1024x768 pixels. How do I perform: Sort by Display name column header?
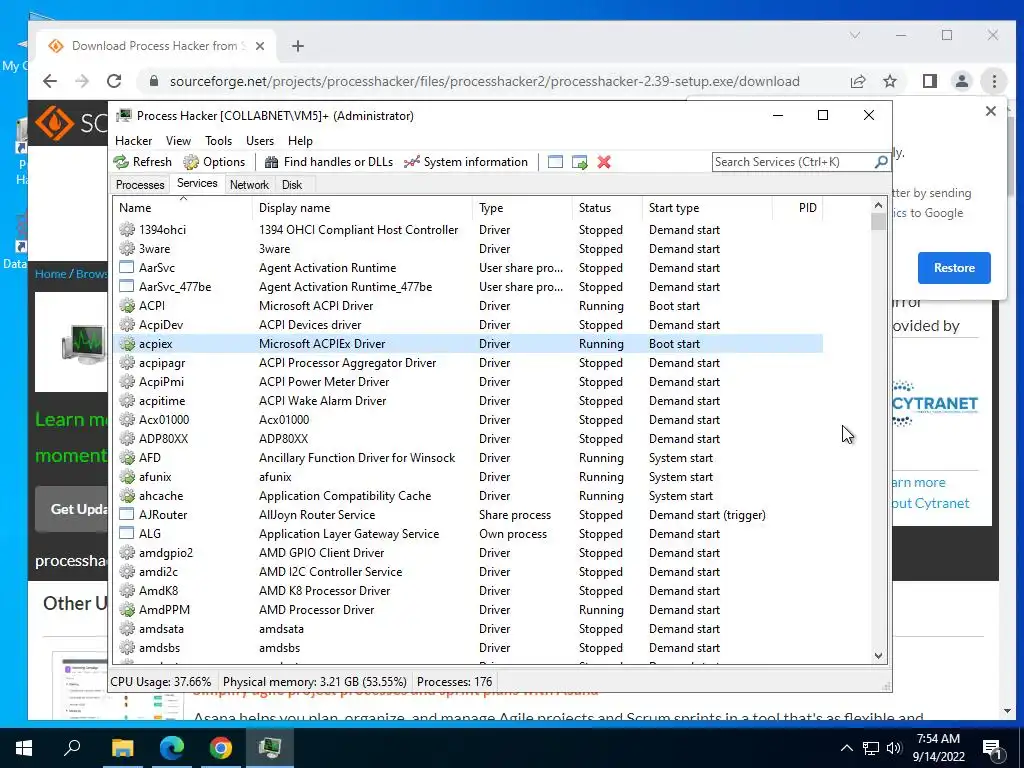(x=362, y=208)
